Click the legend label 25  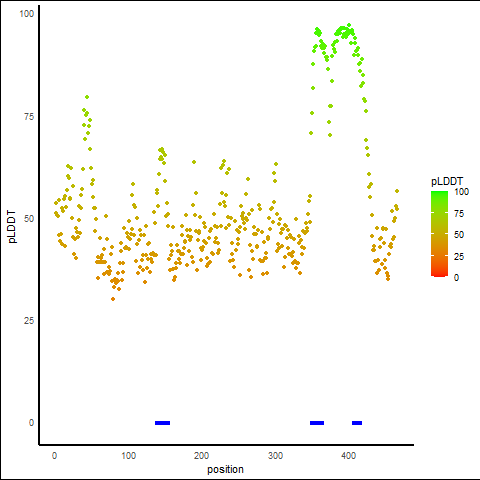[x=459, y=256]
